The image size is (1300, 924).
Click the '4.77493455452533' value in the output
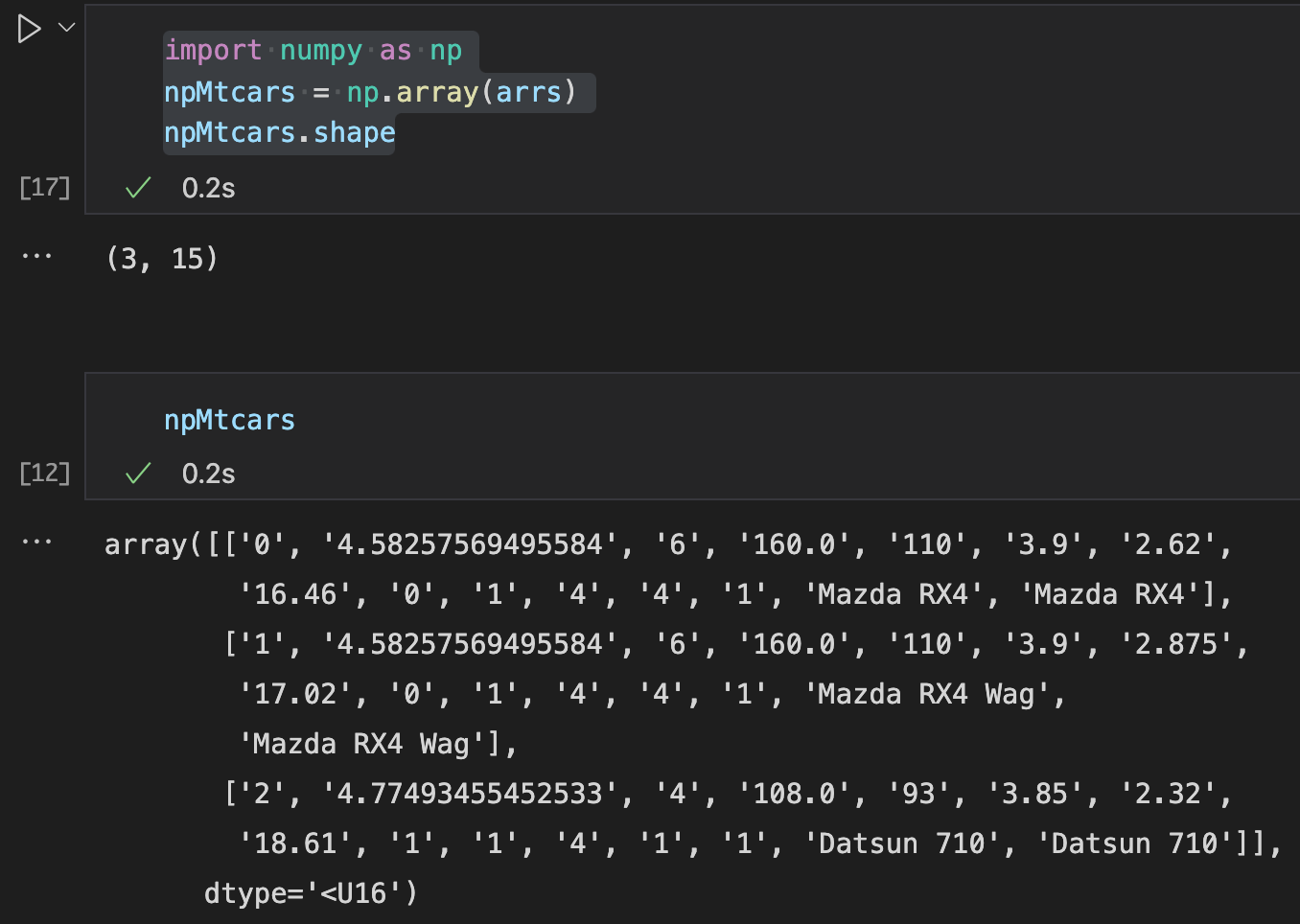tap(470, 794)
